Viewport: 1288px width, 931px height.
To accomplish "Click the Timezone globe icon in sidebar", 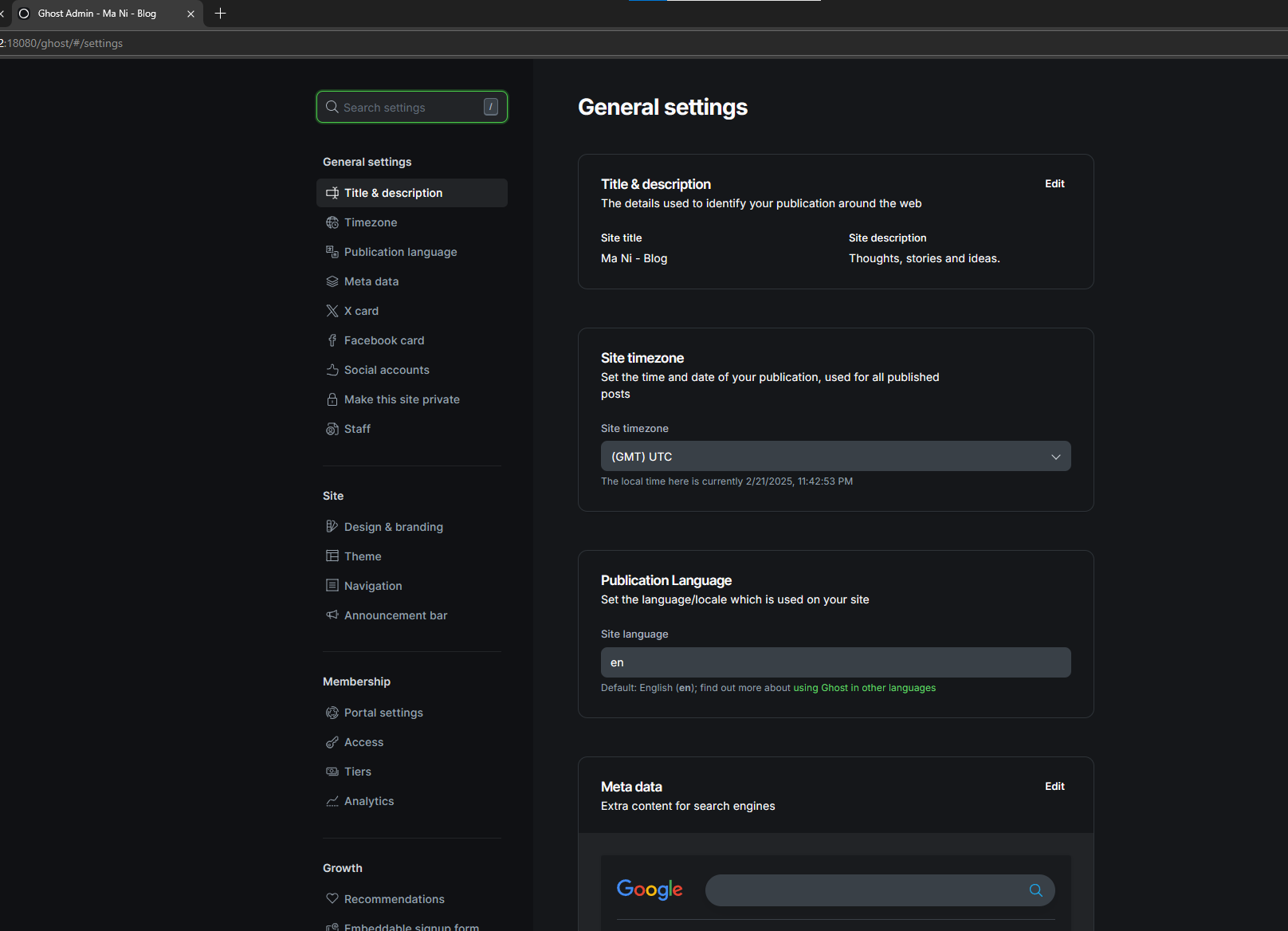I will pos(332,222).
